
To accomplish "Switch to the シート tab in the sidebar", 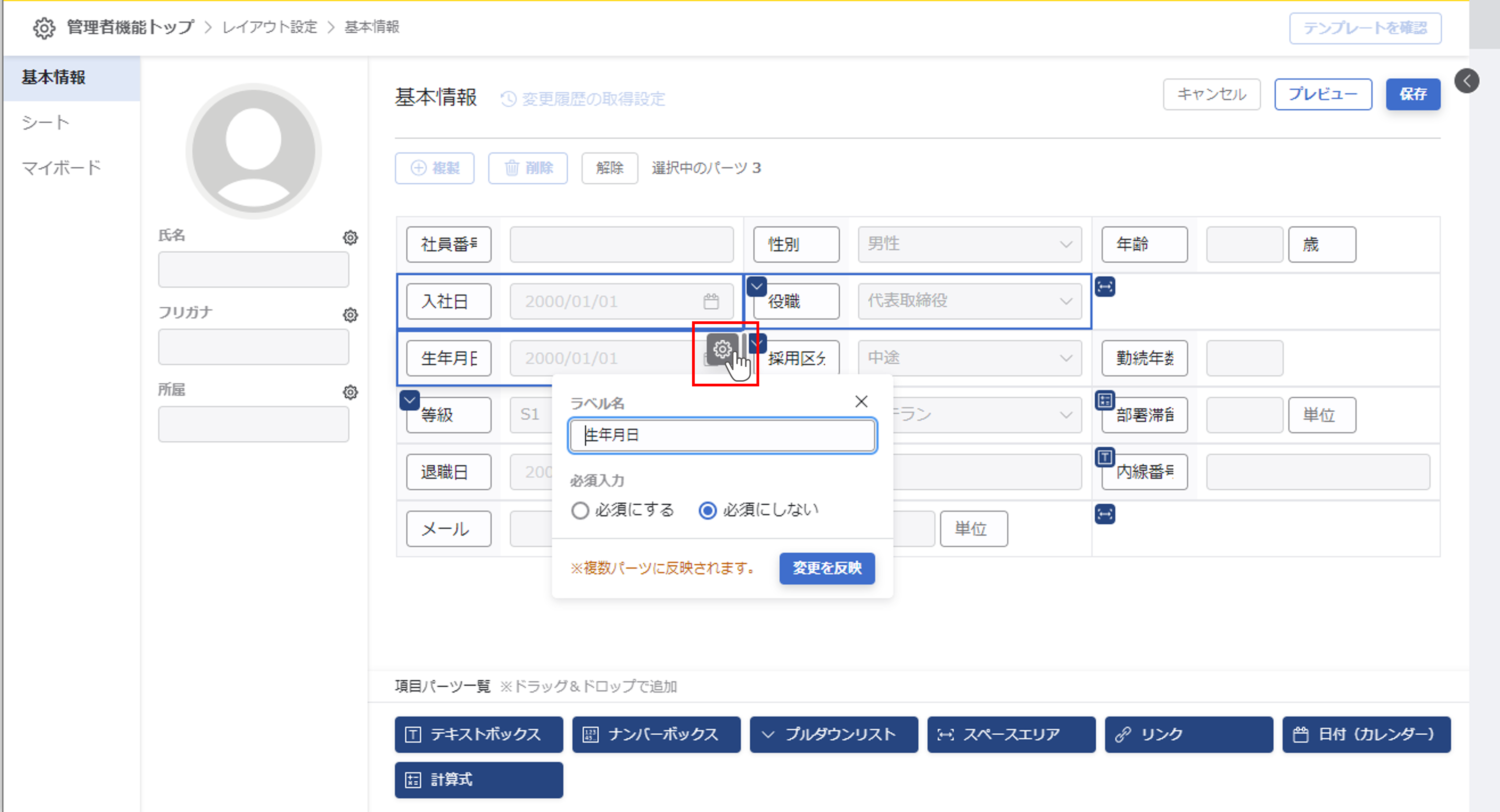I will pos(45,123).
